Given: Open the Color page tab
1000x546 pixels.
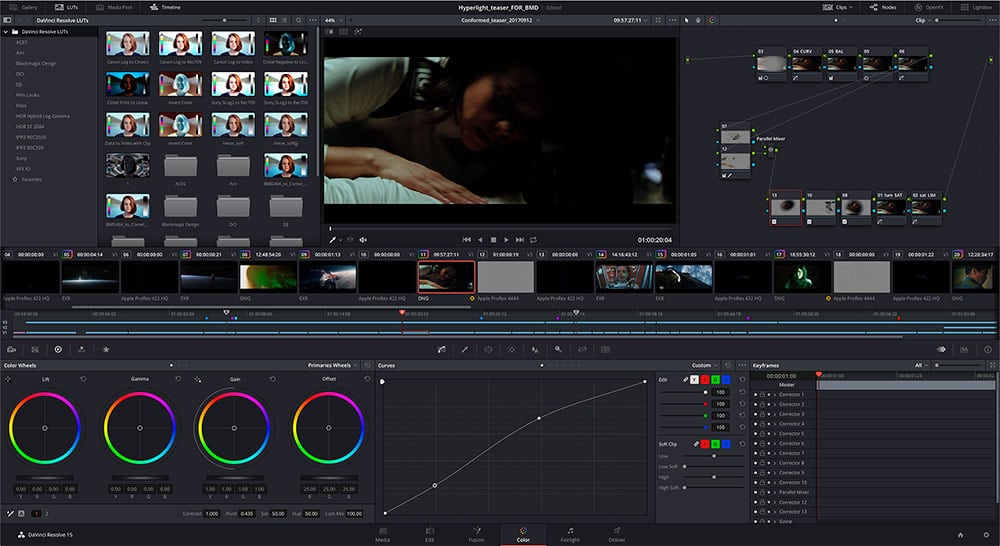Looking at the screenshot, I should coord(523,535).
